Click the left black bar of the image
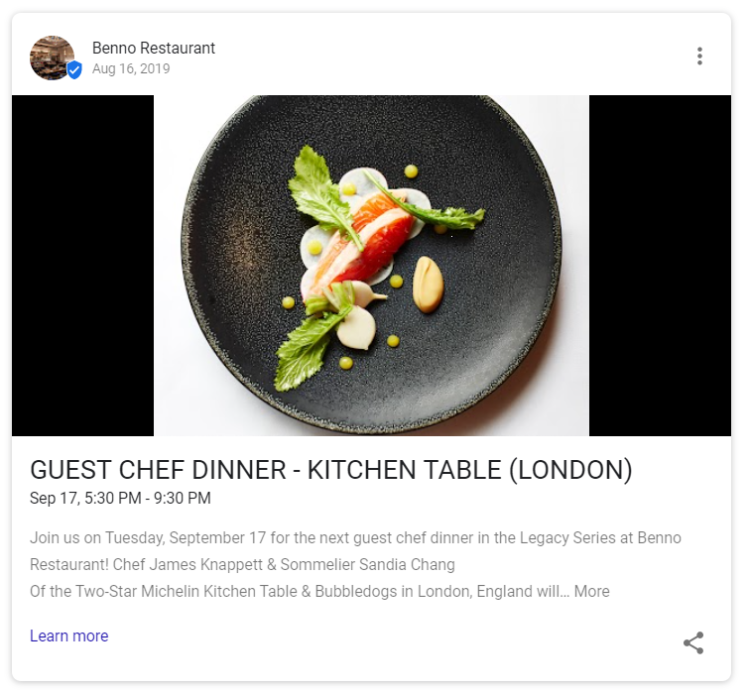750x692 pixels. (83, 265)
